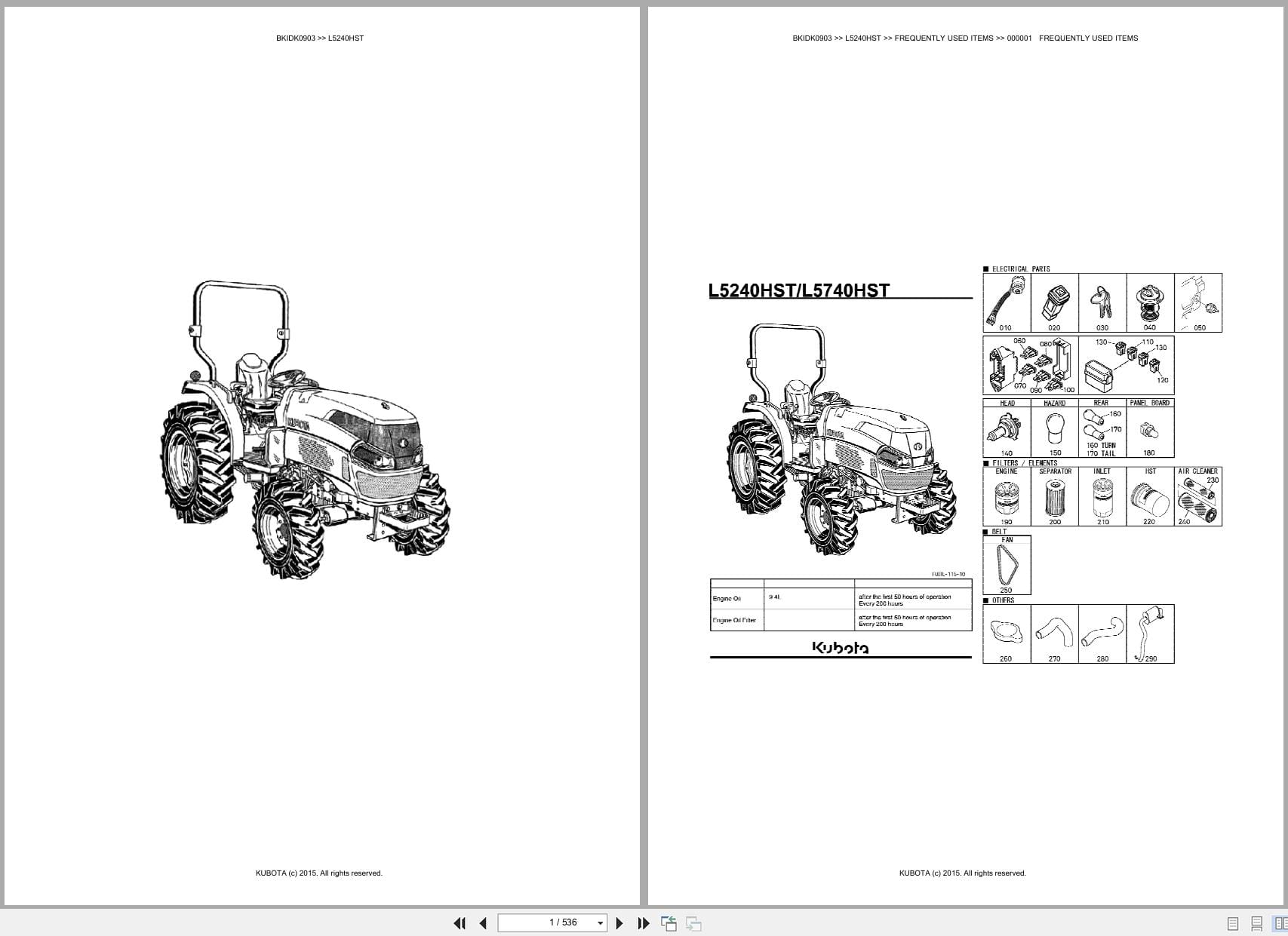Switch to two-page side-by-side view
Image resolution: width=1288 pixels, height=936 pixels.
[1280, 923]
